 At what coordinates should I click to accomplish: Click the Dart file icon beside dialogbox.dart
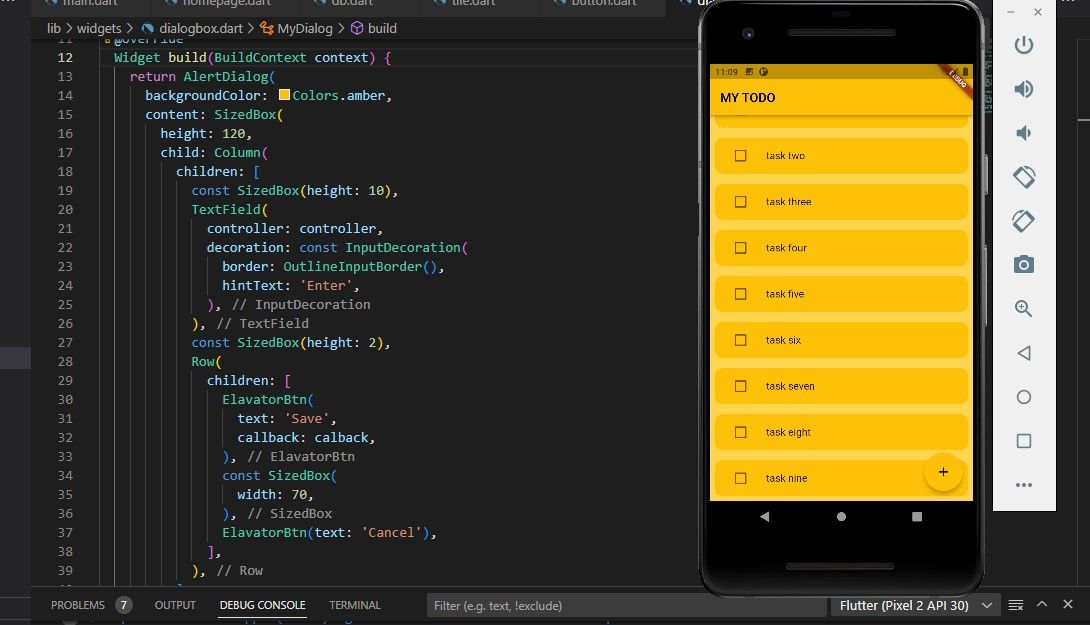[147, 29]
